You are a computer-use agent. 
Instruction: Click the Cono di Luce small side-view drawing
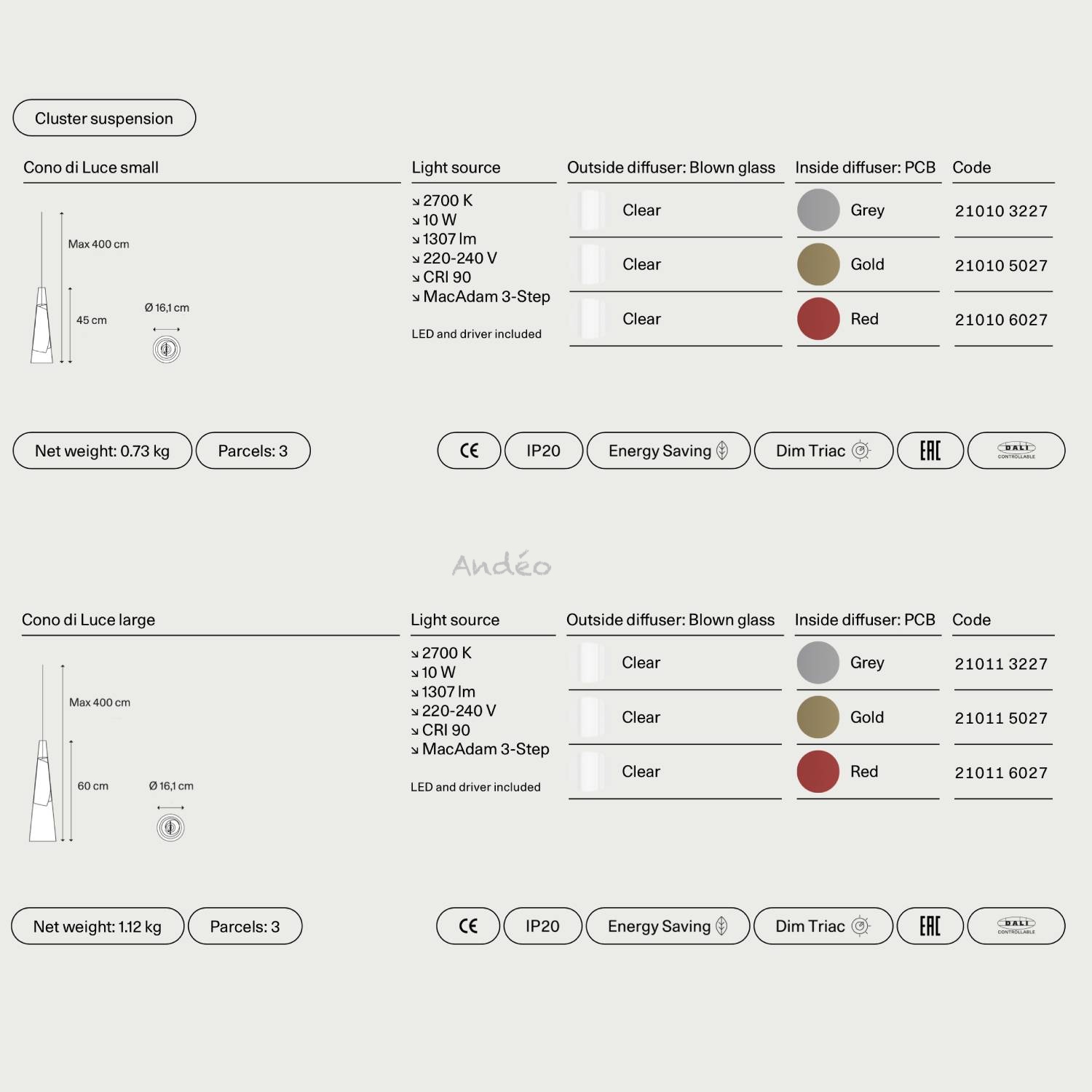click(42, 288)
